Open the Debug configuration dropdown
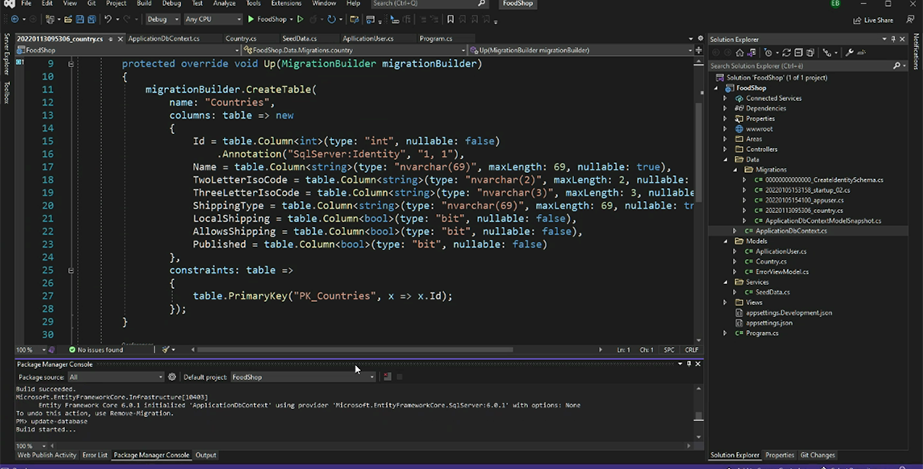This screenshot has height=469, width=923. (x=162, y=19)
